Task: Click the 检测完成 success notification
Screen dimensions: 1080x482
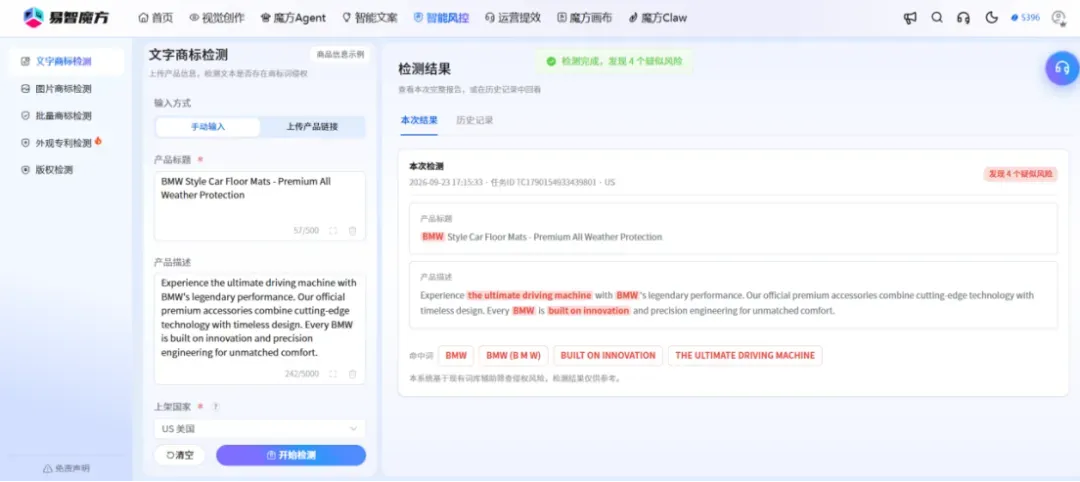Action: pos(614,61)
